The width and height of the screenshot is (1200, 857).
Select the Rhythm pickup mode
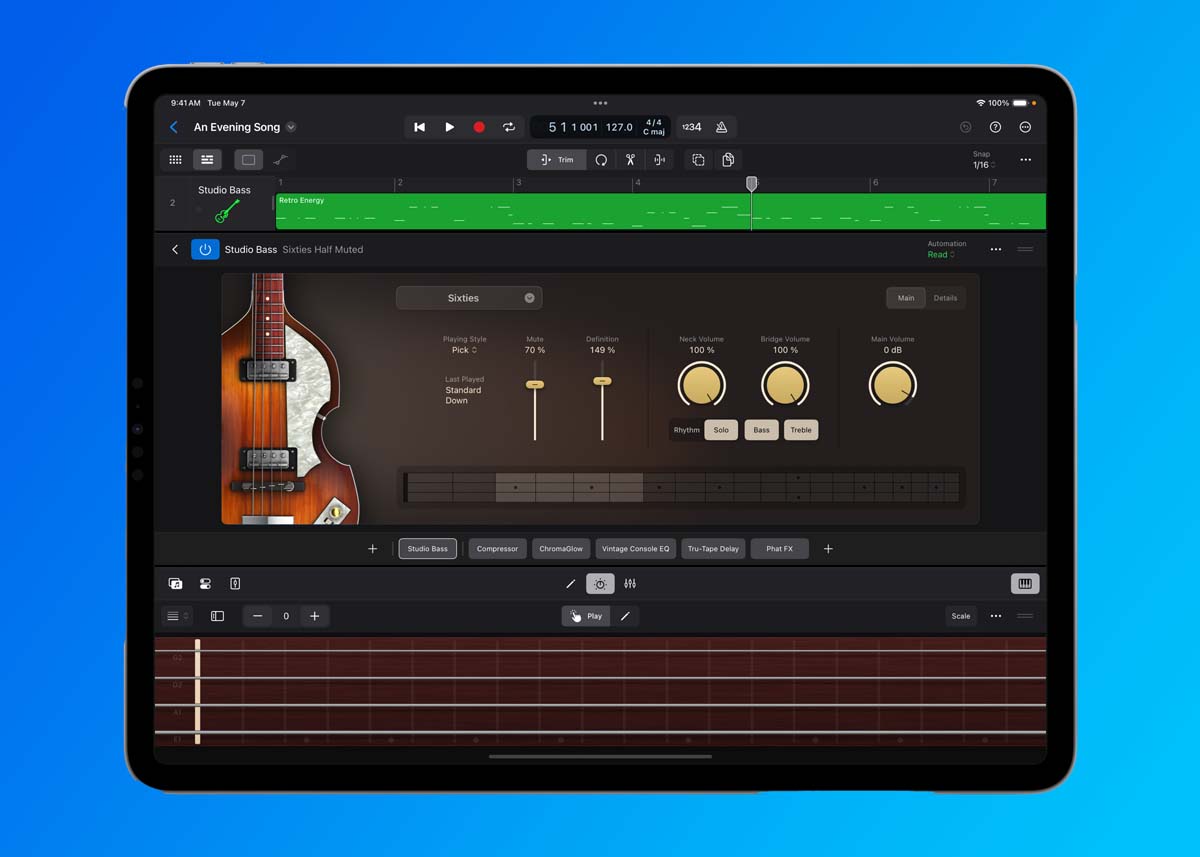click(x=687, y=430)
